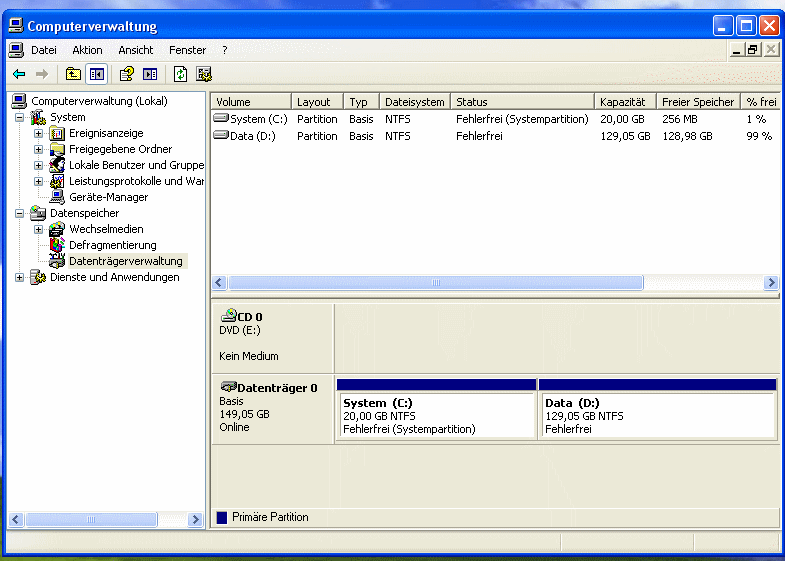This screenshot has width=785, height=561.
Task: Click the Computerverwaltung (Lokal) root icon
Action: [19, 101]
